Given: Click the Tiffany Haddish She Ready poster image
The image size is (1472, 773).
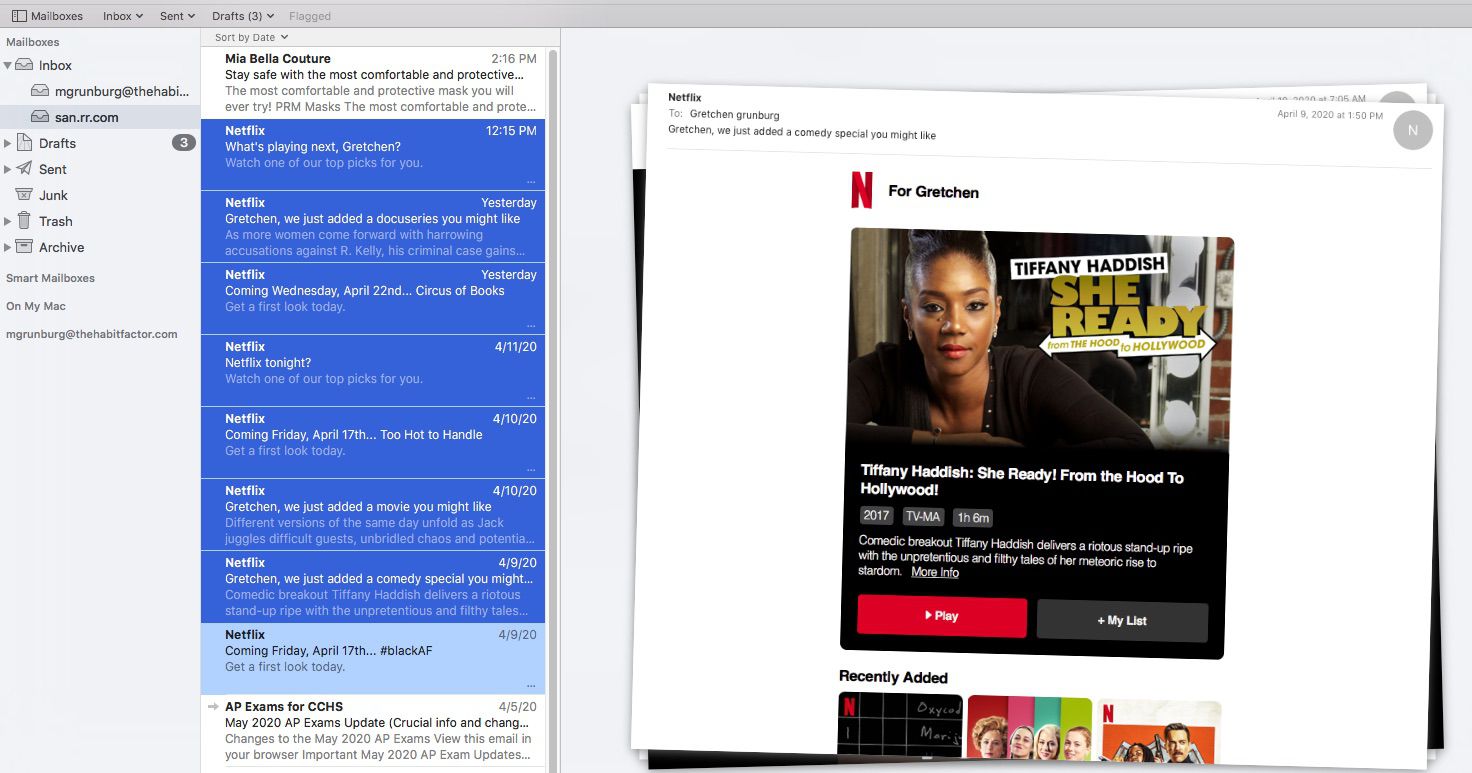Looking at the screenshot, I should tap(1040, 342).
